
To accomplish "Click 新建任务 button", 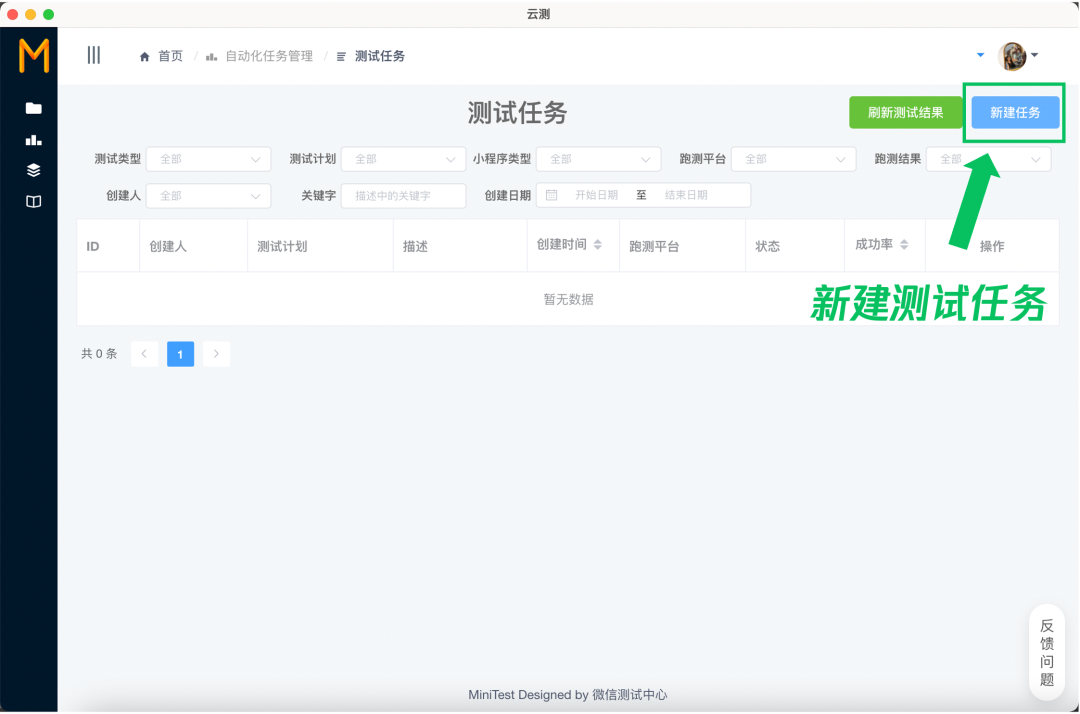I will pyautogui.click(x=1015, y=112).
